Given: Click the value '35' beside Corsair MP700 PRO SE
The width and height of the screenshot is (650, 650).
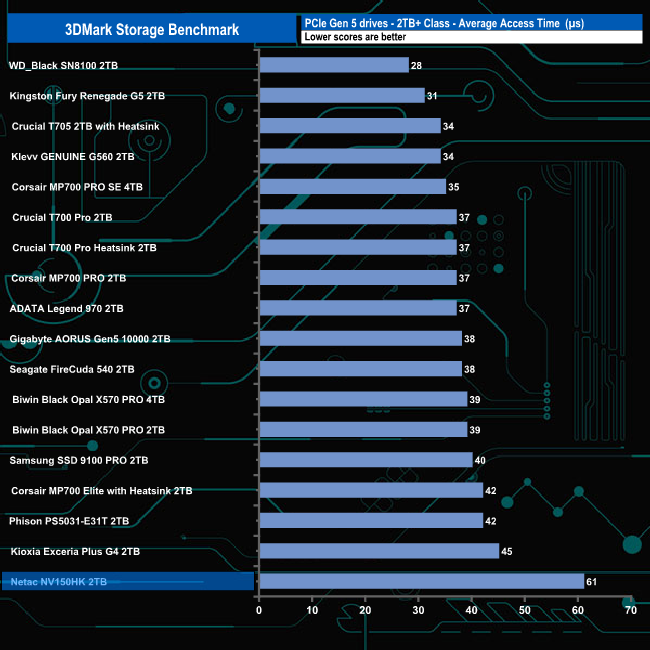Looking at the screenshot, I should 454,187.
